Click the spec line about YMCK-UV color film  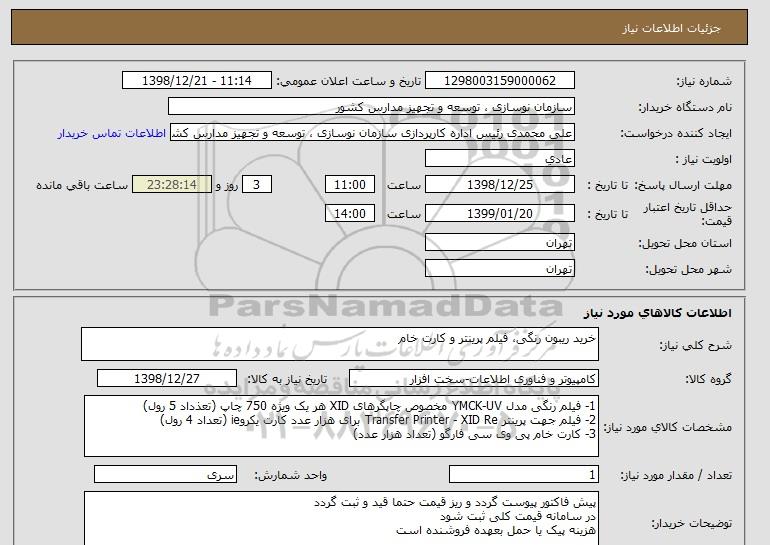click(x=369, y=406)
